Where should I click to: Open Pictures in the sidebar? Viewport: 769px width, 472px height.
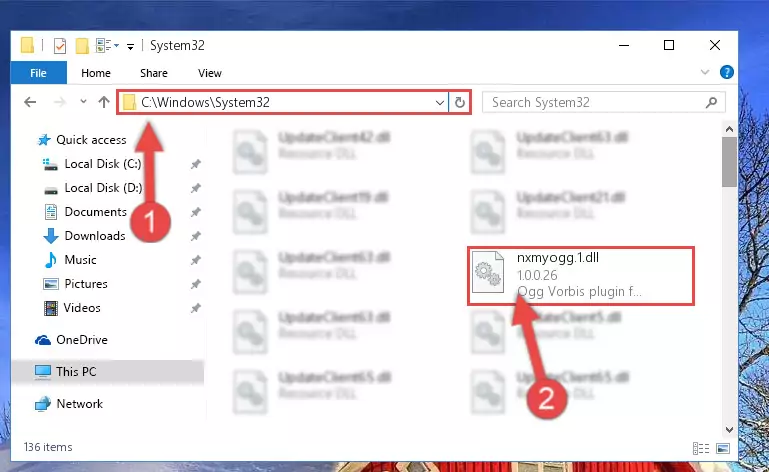tap(76, 284)
